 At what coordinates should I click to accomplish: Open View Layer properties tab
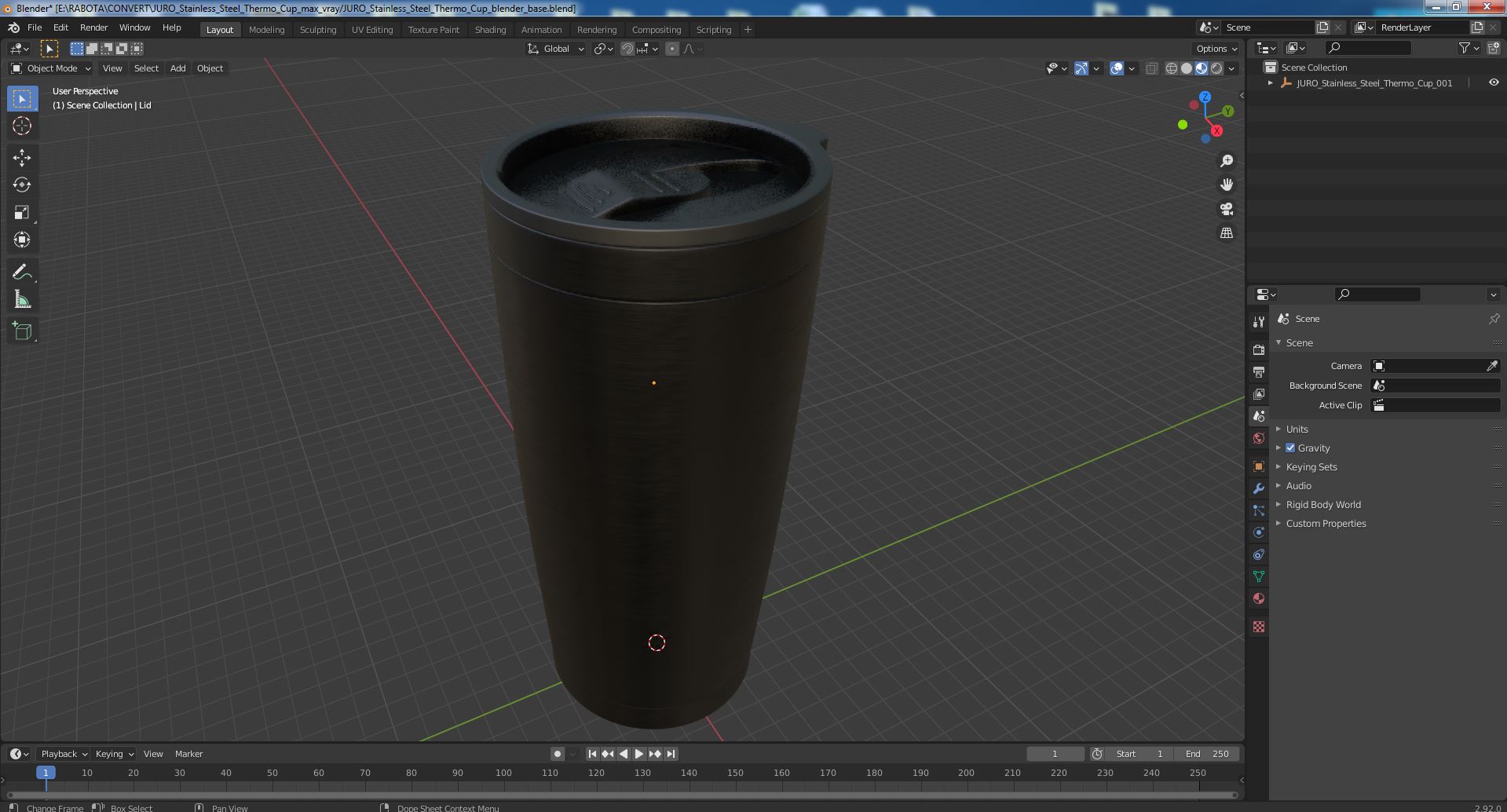[x=1259, y=393]
